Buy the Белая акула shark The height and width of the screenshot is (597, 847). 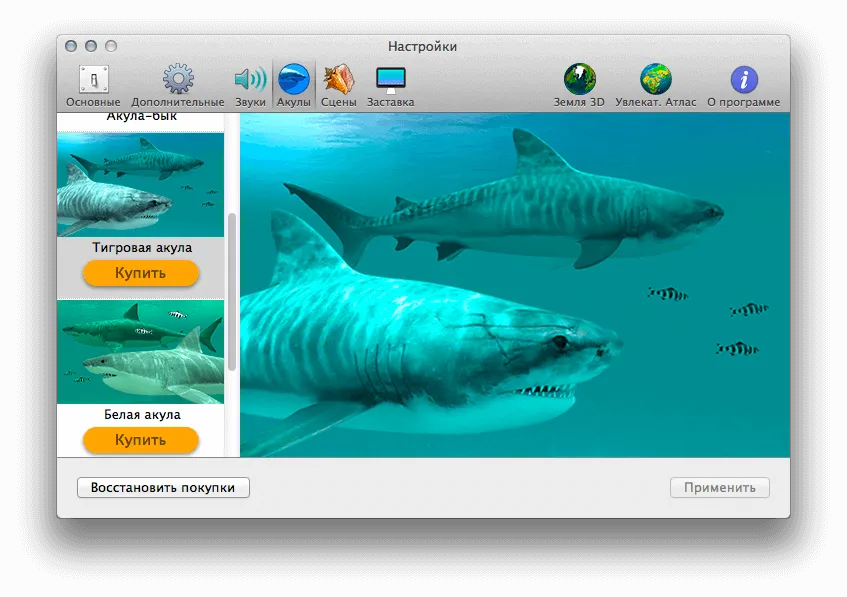(x=140, y=440)
